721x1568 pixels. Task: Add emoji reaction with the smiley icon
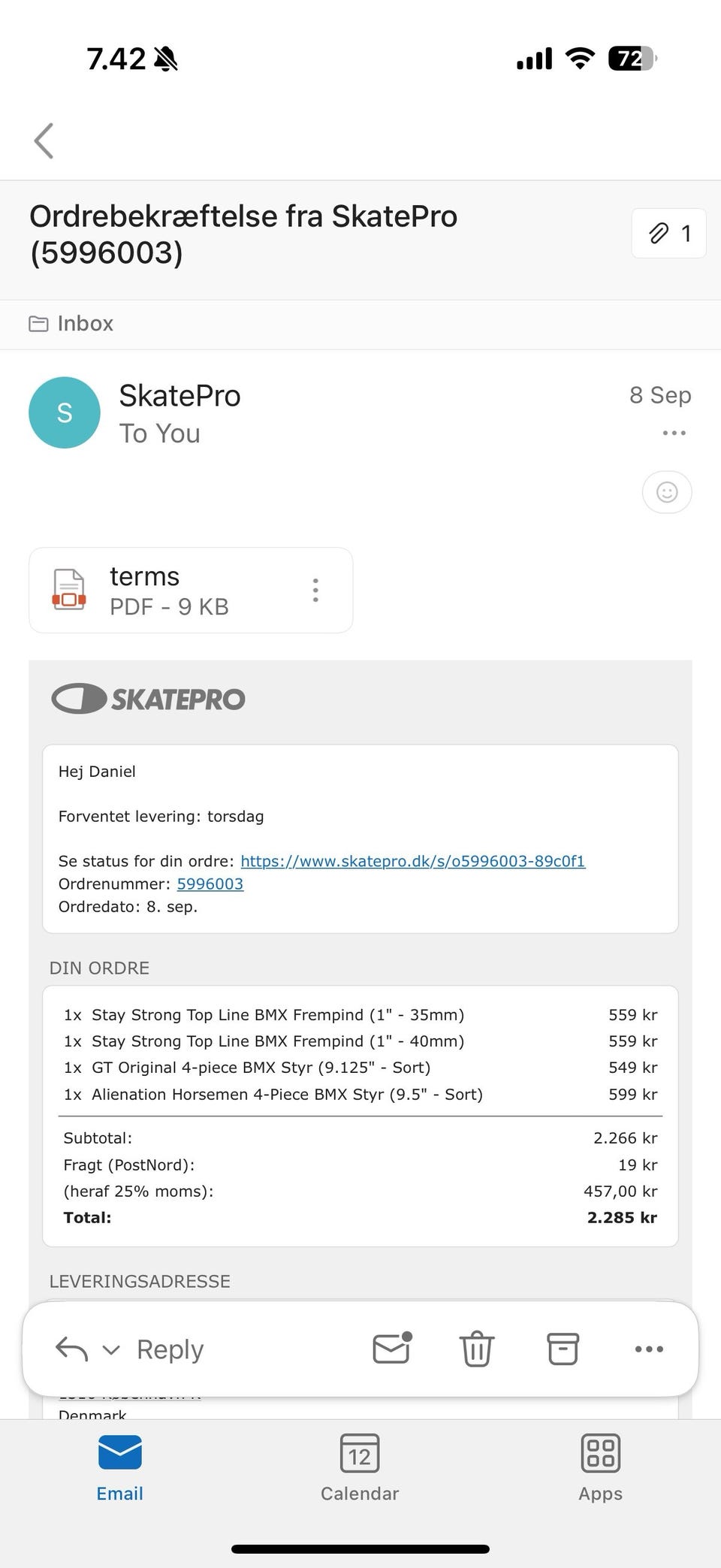pos(667,492)
